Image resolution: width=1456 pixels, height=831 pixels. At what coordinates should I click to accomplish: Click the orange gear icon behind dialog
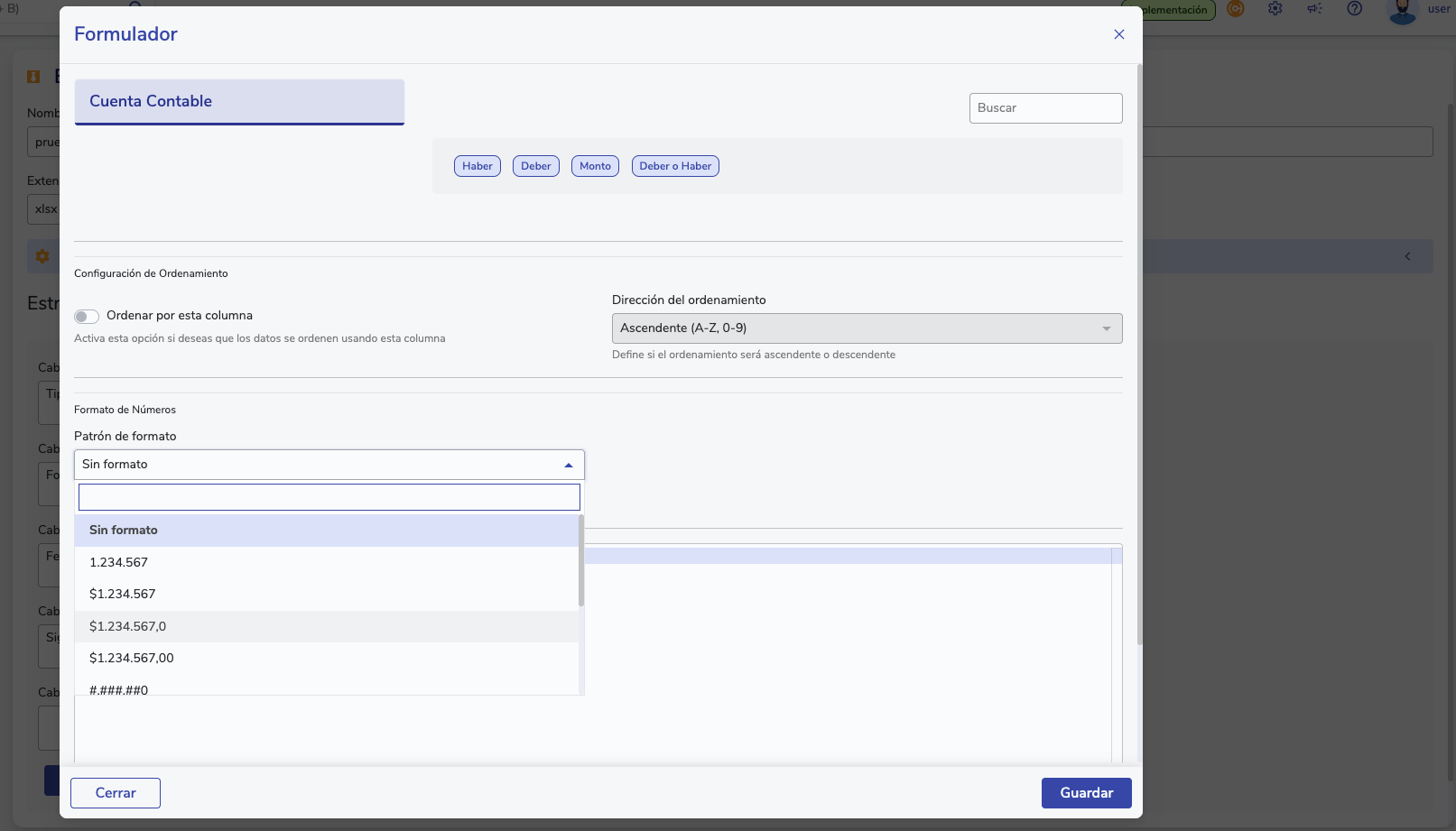42,256
